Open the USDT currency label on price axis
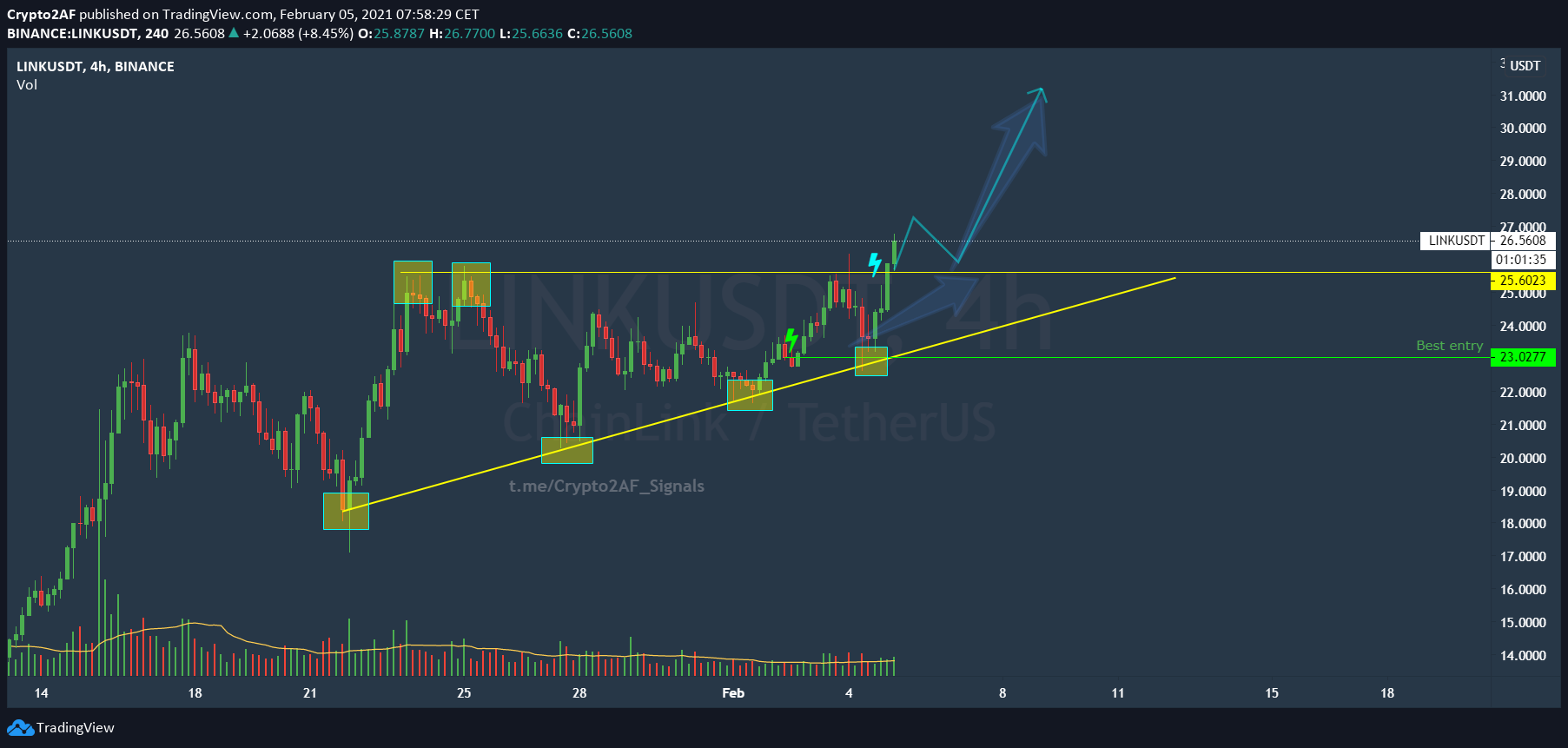Viewport: 1568px width, 748px height. (x=1525, y=66)
